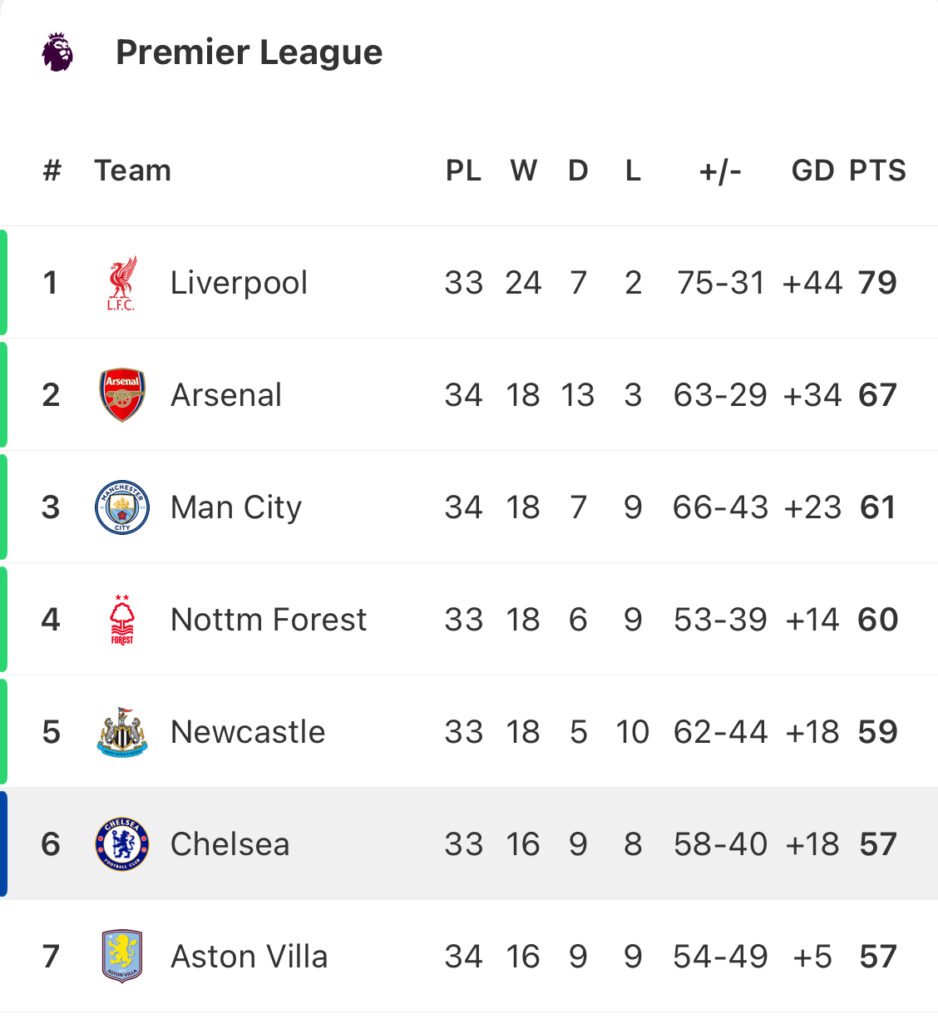Click the Aston Villa club crest
938x1024 pixels.
pos(122,956)
